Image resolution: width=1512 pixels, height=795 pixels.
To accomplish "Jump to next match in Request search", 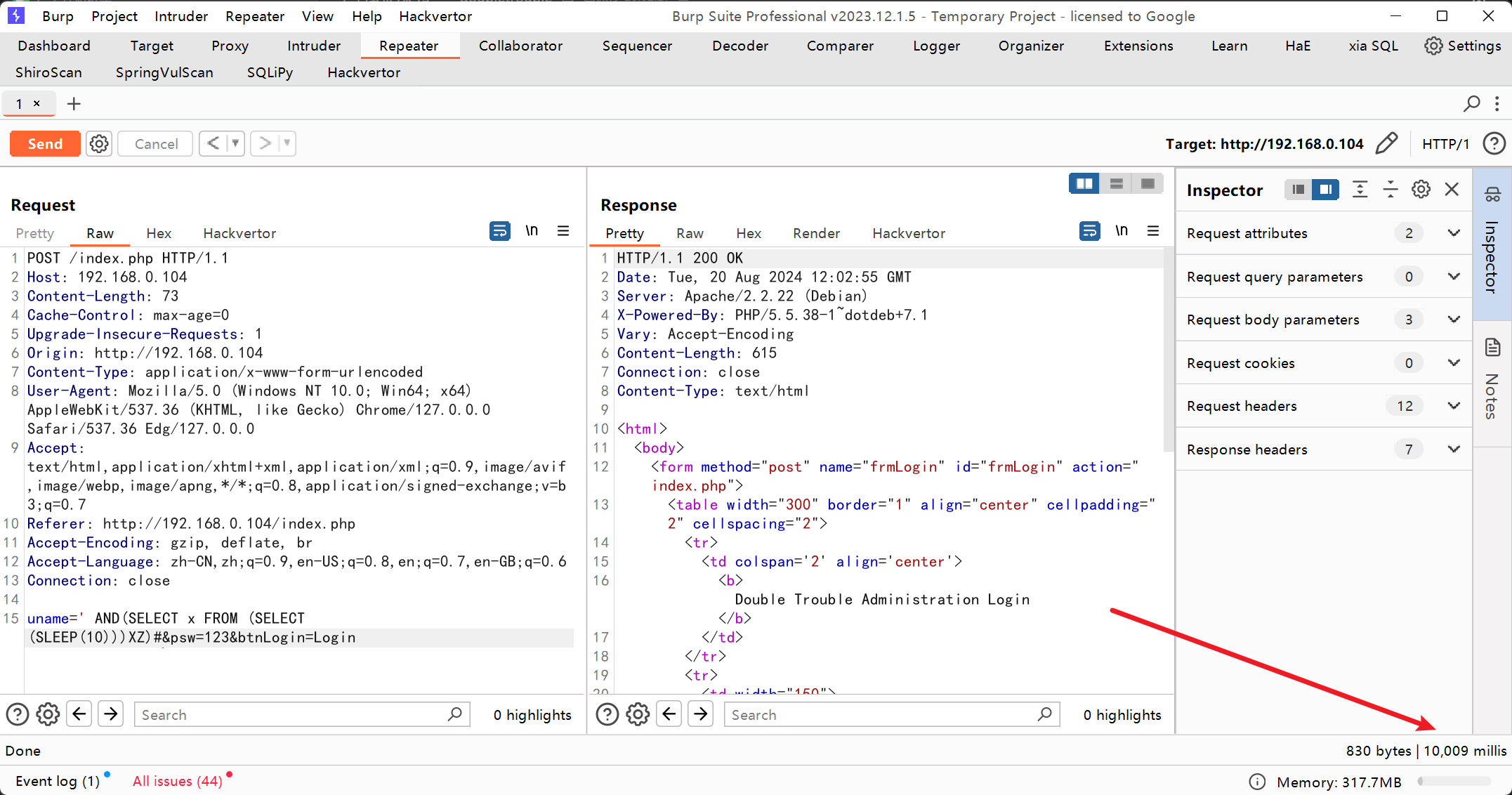I will (x=111, y=715).
